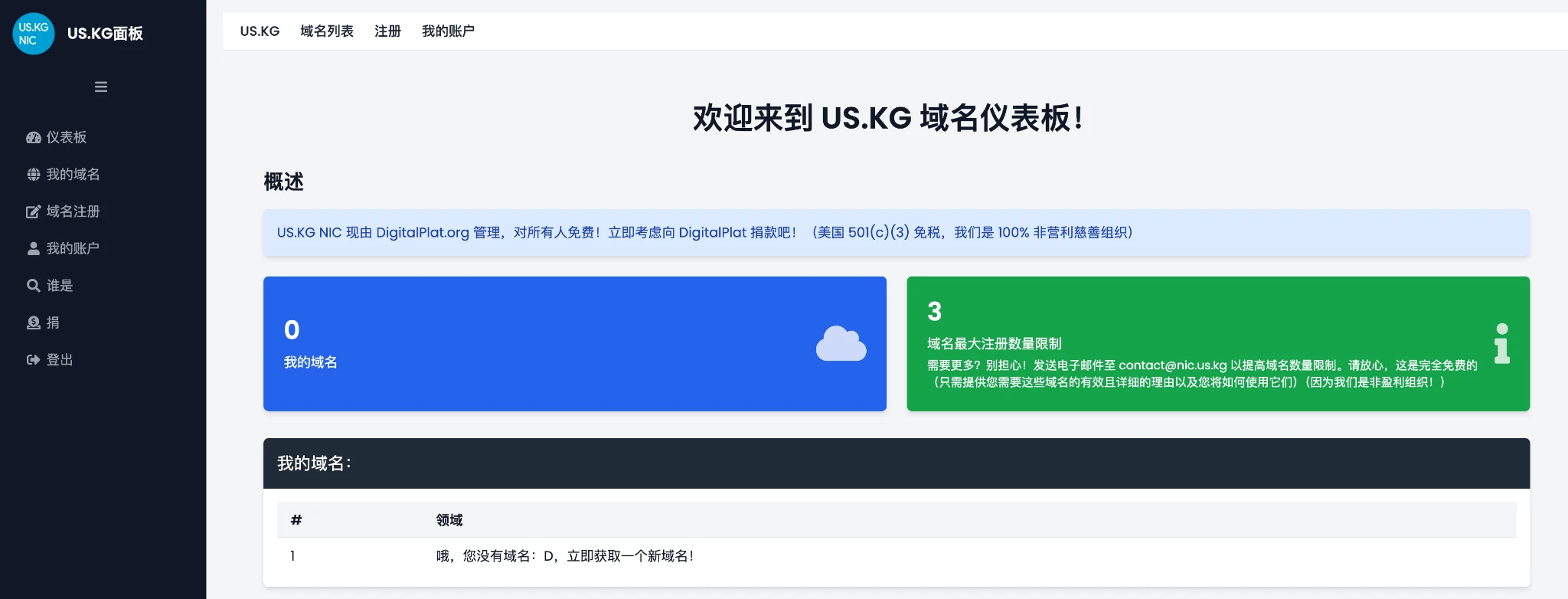
Task: Open 我的账户 in the top navigation
Action: click(448, 31)
